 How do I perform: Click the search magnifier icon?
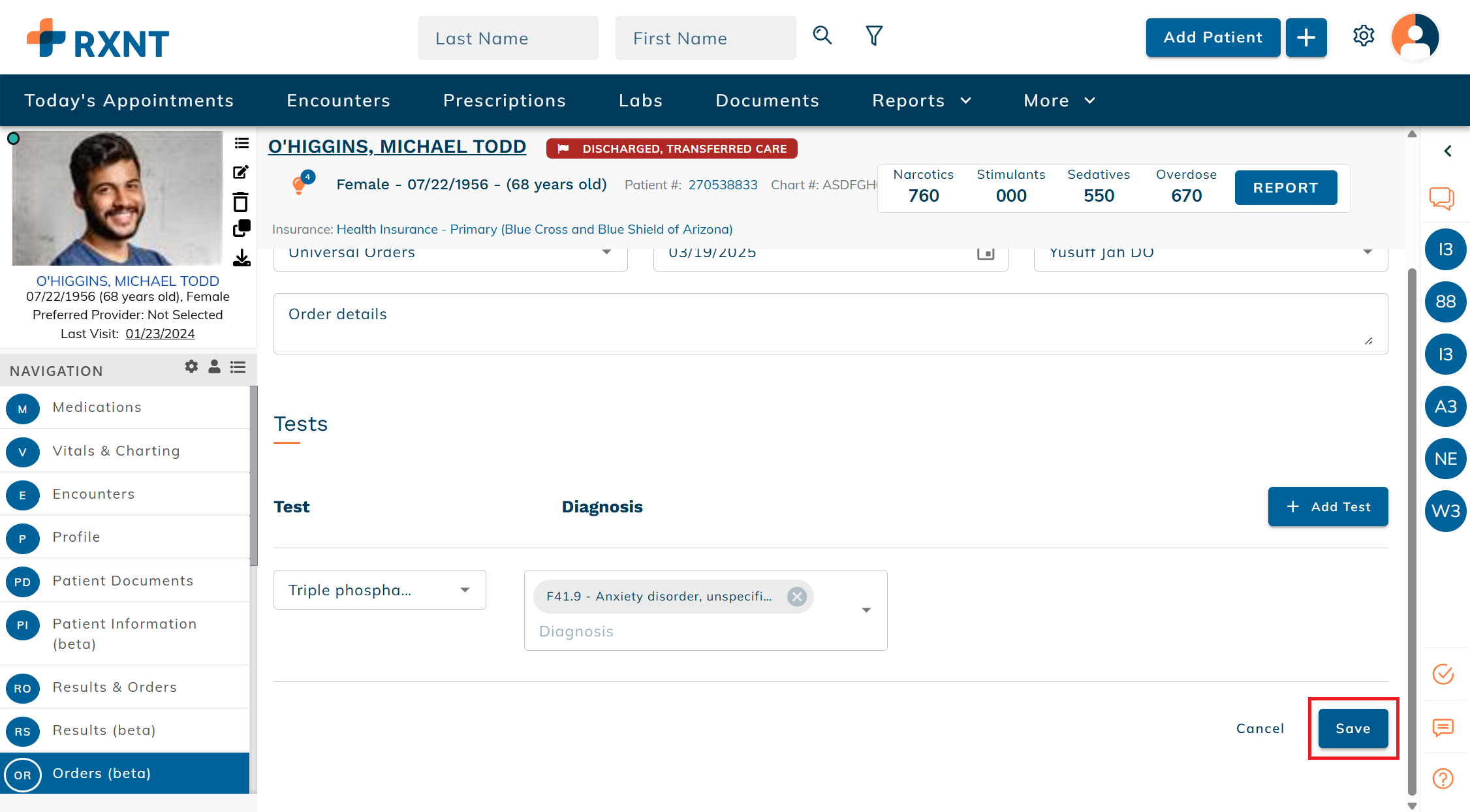point(822,36)
